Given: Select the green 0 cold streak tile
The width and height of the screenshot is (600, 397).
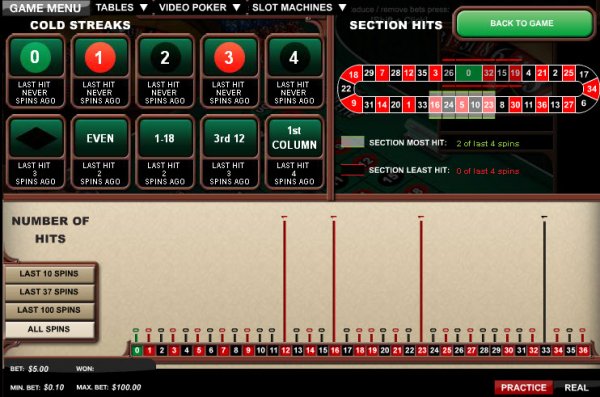Looking at the screenshot, I should coord(35,71).
